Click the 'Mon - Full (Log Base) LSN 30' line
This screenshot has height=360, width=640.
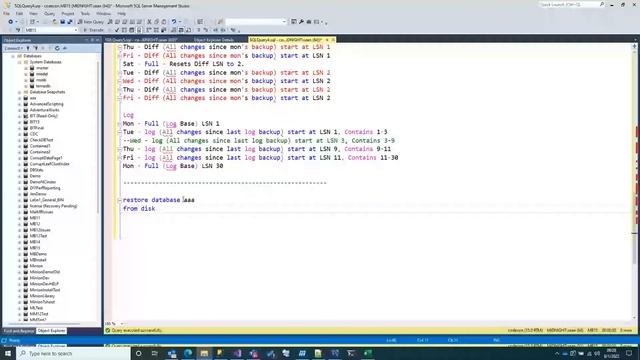pos(173,166)
